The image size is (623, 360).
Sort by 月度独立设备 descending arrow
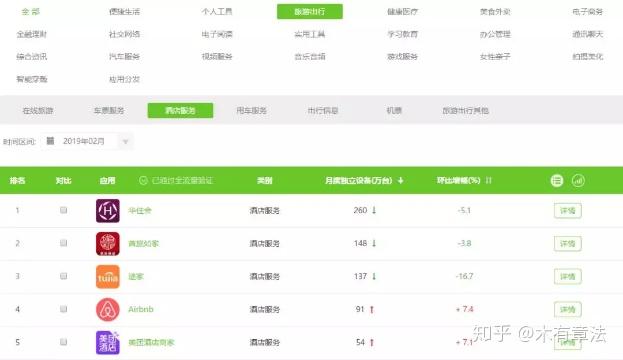pyautogui.click(x=400, y=181)
